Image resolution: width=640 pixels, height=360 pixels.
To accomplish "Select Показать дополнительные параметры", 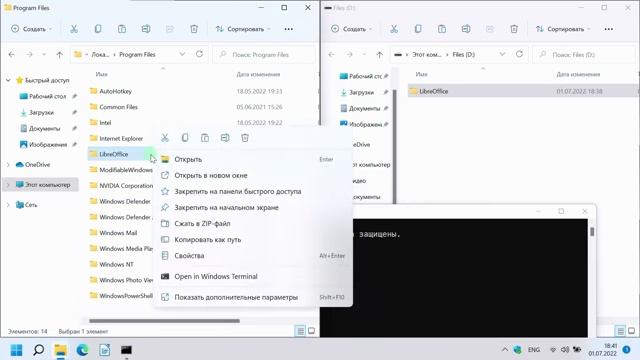I will click(253, 297).
